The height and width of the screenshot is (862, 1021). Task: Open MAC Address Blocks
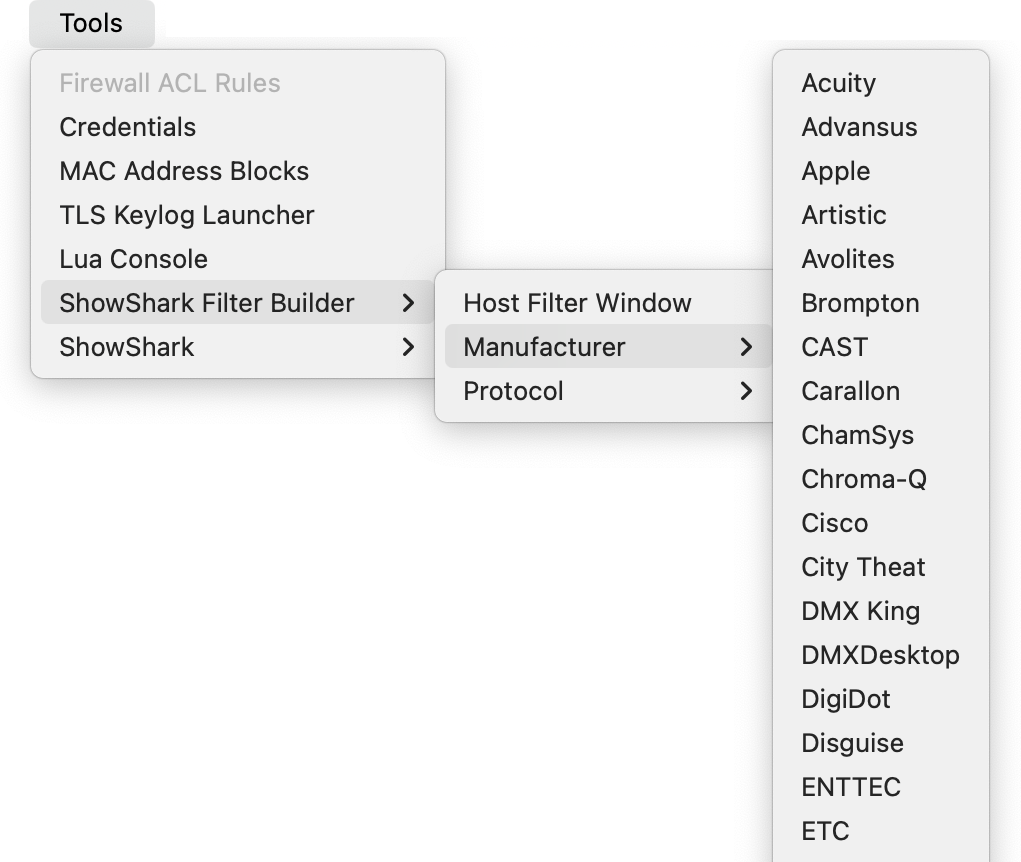[184, 171]
